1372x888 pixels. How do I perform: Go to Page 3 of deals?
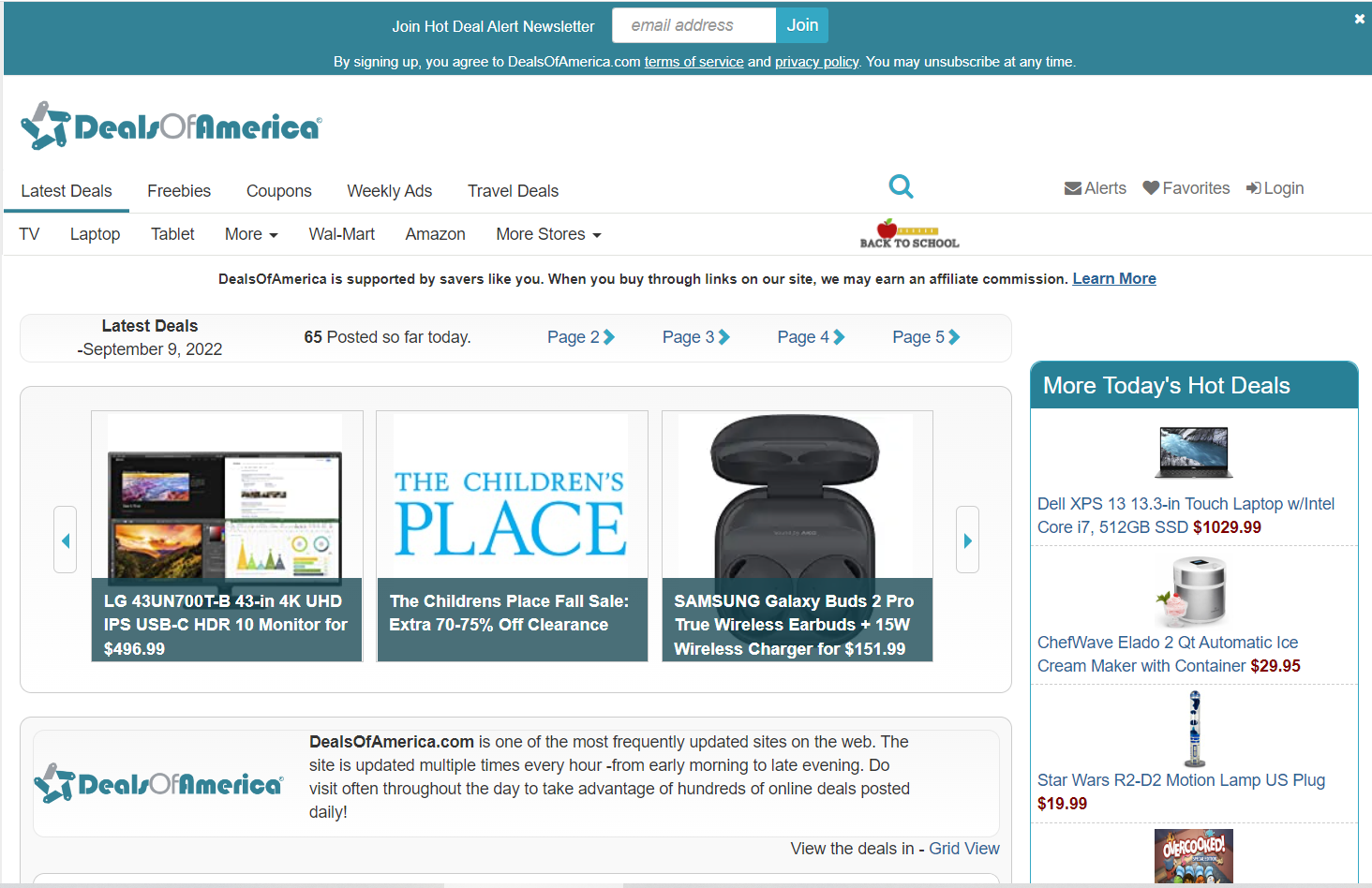[x=696, y=337]
